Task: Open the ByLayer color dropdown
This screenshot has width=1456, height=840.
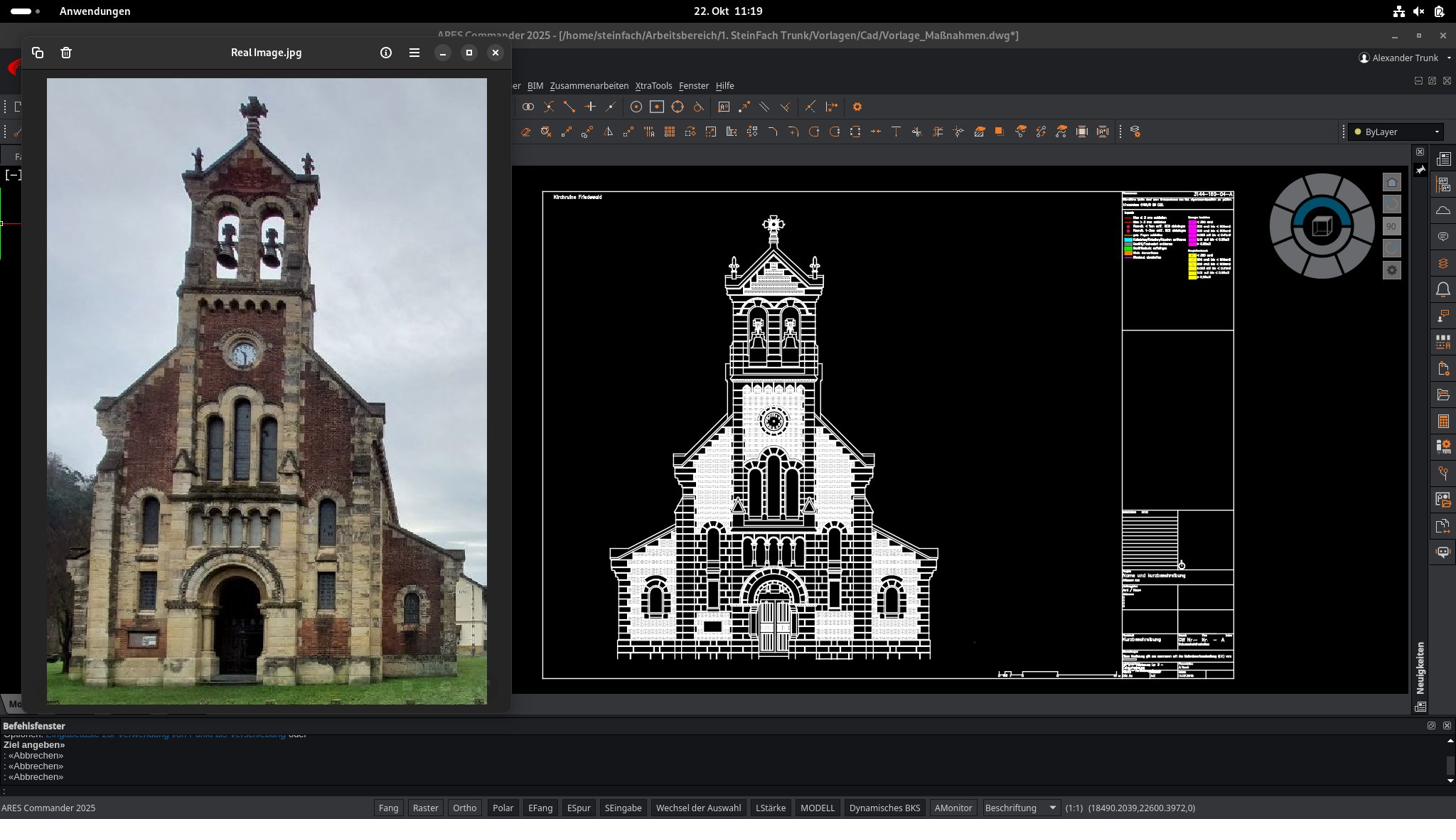Action: [x=1396, y=132]
